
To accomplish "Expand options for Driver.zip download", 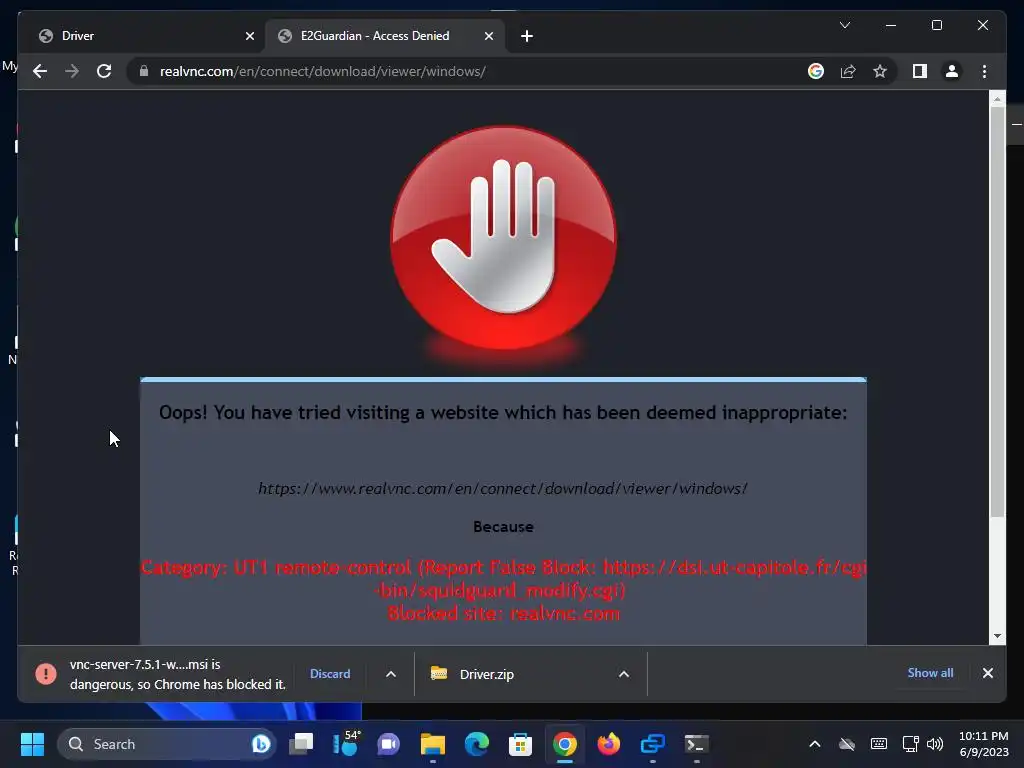I will point(624,674).
